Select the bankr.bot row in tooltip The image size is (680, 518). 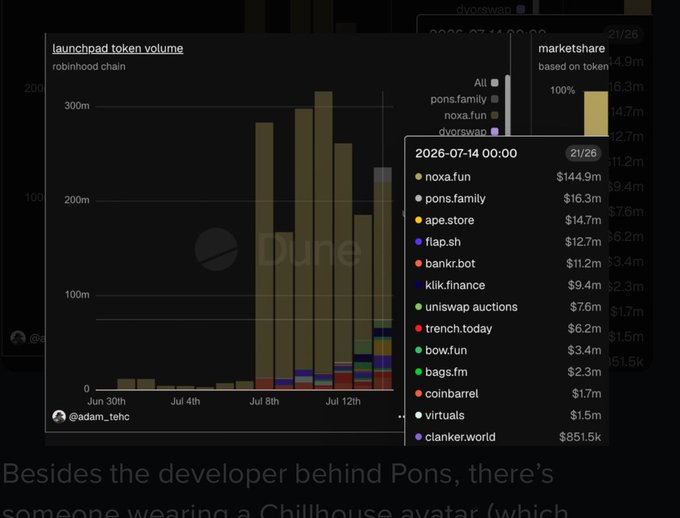click(508, 264)
